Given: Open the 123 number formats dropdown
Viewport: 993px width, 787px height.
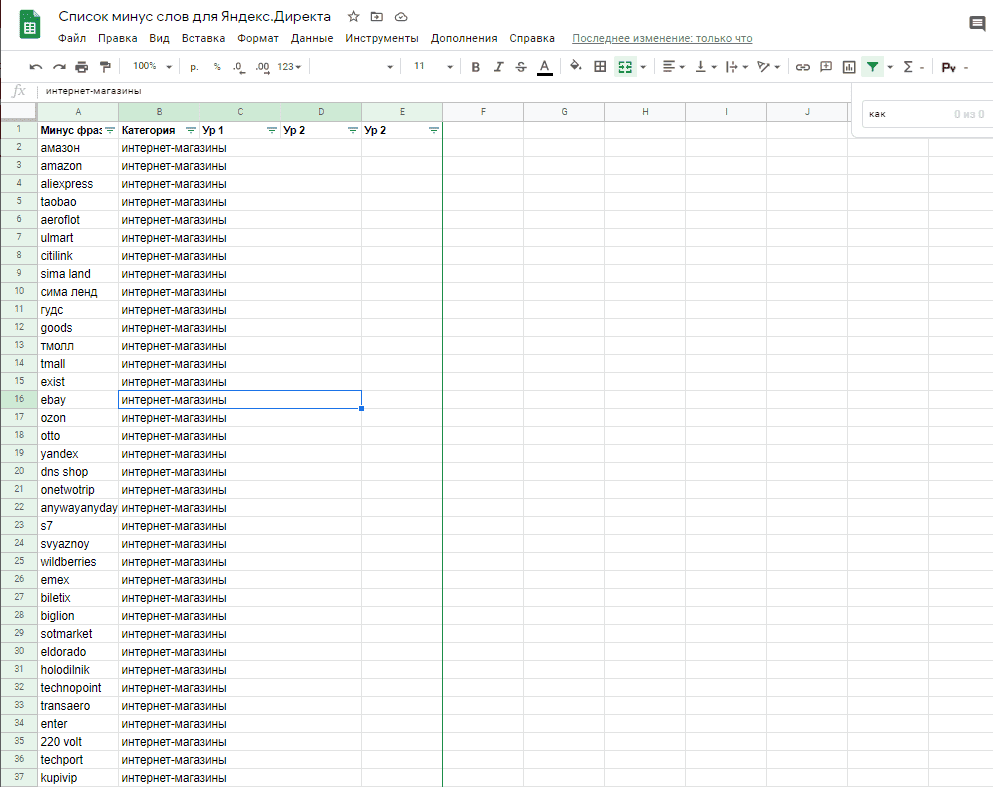Looking at the screenshot, I should [x=289, y=66].
